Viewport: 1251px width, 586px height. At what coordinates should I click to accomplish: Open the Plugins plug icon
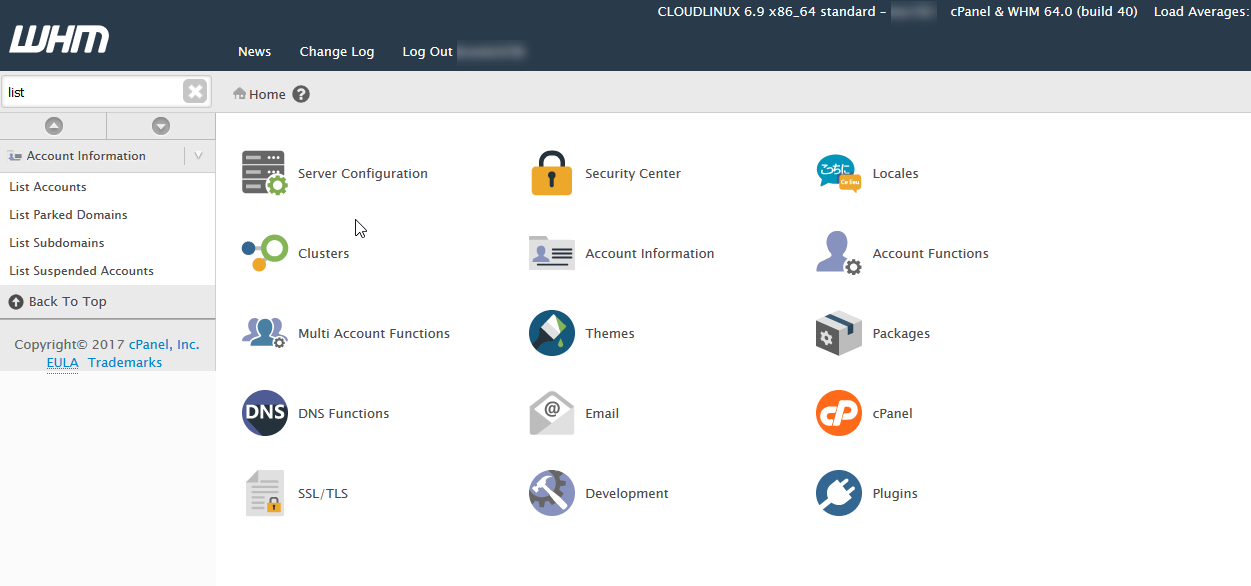(838, 493)
